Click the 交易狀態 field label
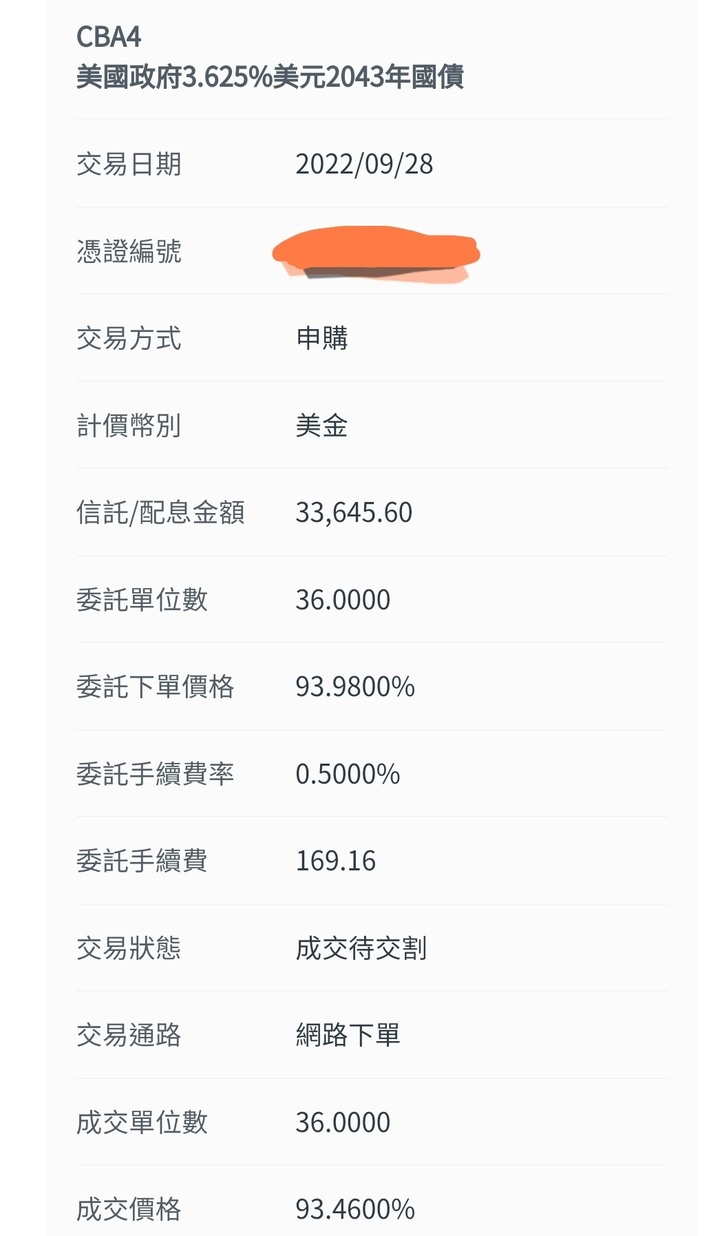 pos(129,948)
